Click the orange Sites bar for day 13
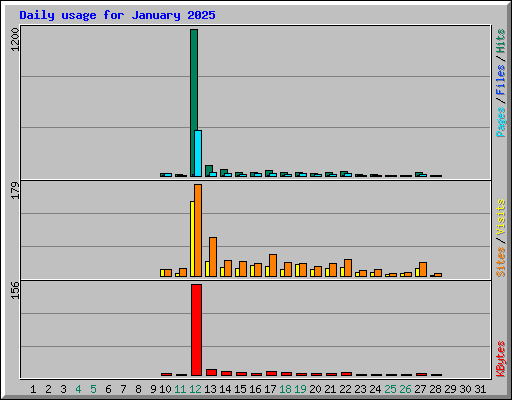Image resolution: width=512 pixels, height=400 pixels. pos(213,257)
